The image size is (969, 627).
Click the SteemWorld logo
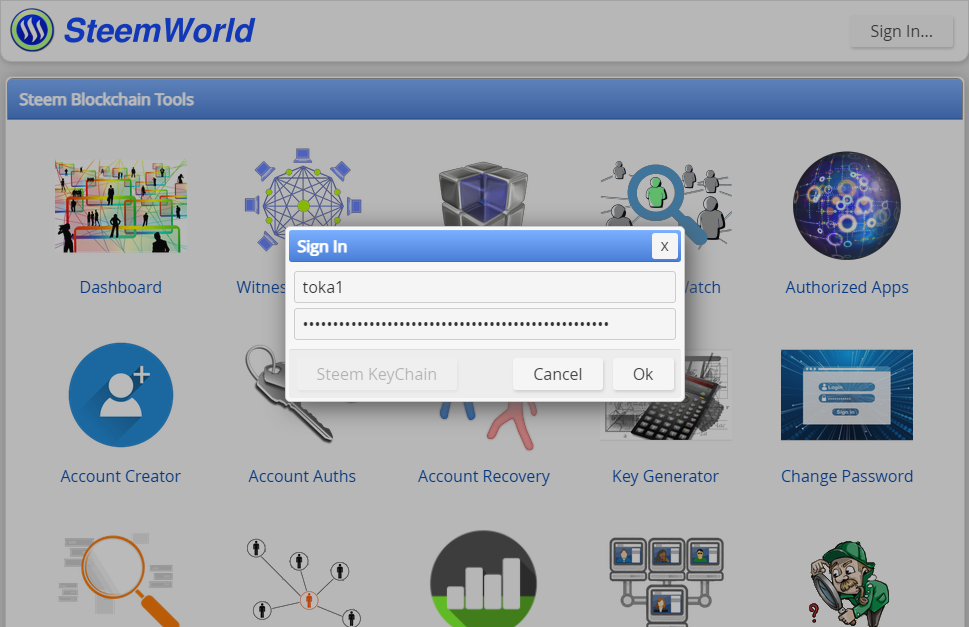click(x=133, y=30)
